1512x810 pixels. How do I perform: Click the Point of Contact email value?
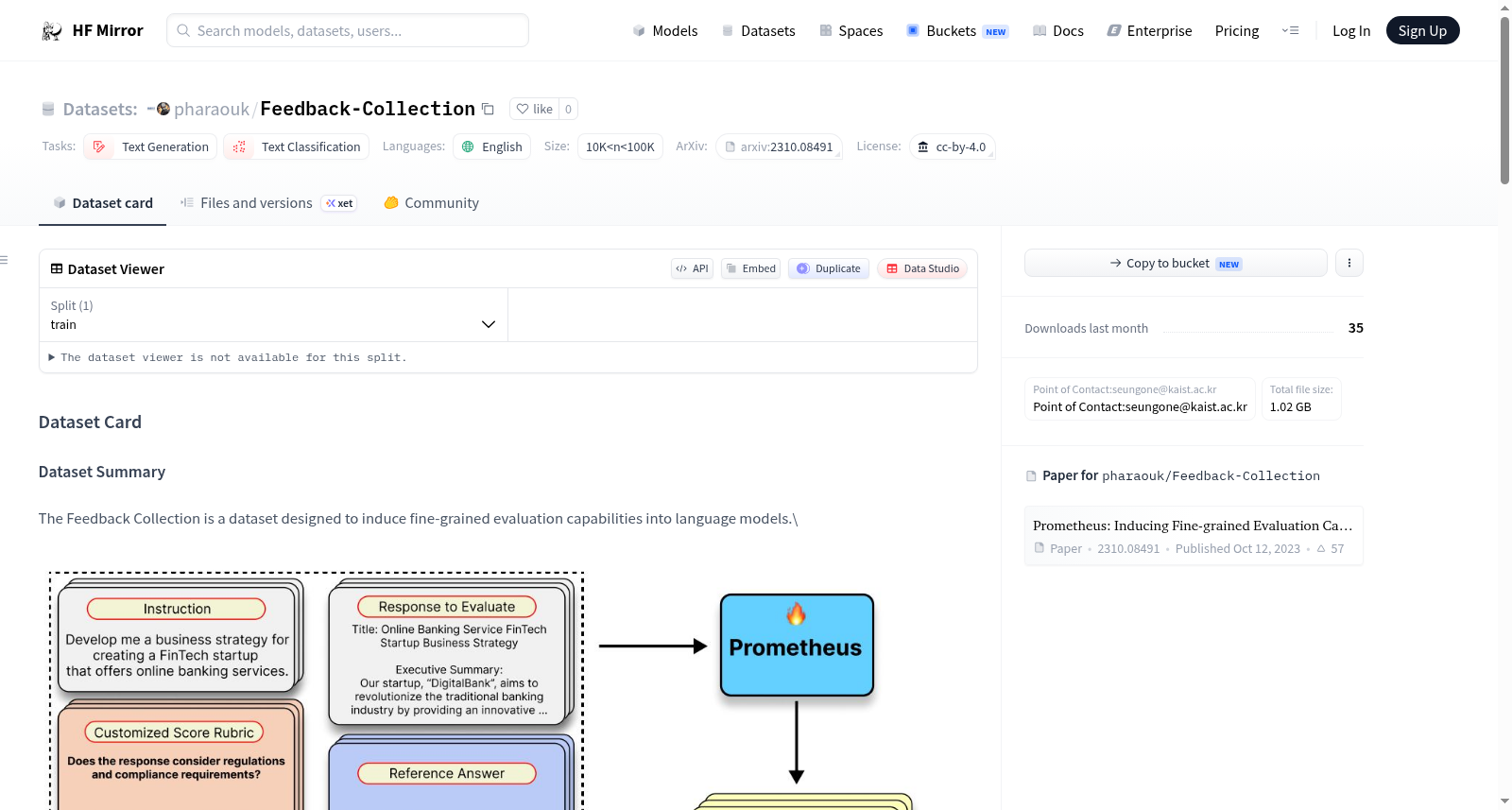click(1140, 407)
